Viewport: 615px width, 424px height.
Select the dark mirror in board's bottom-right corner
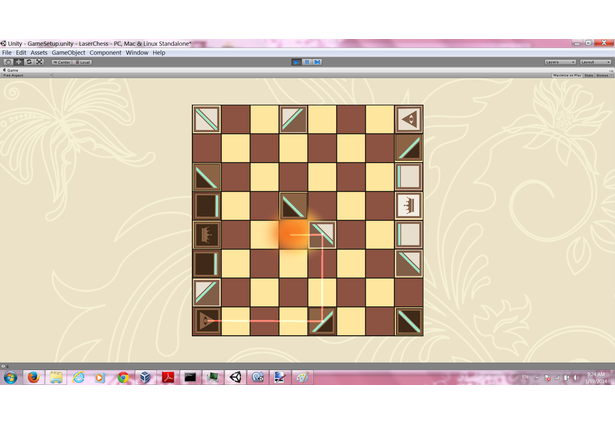click(x=409, y=321)
